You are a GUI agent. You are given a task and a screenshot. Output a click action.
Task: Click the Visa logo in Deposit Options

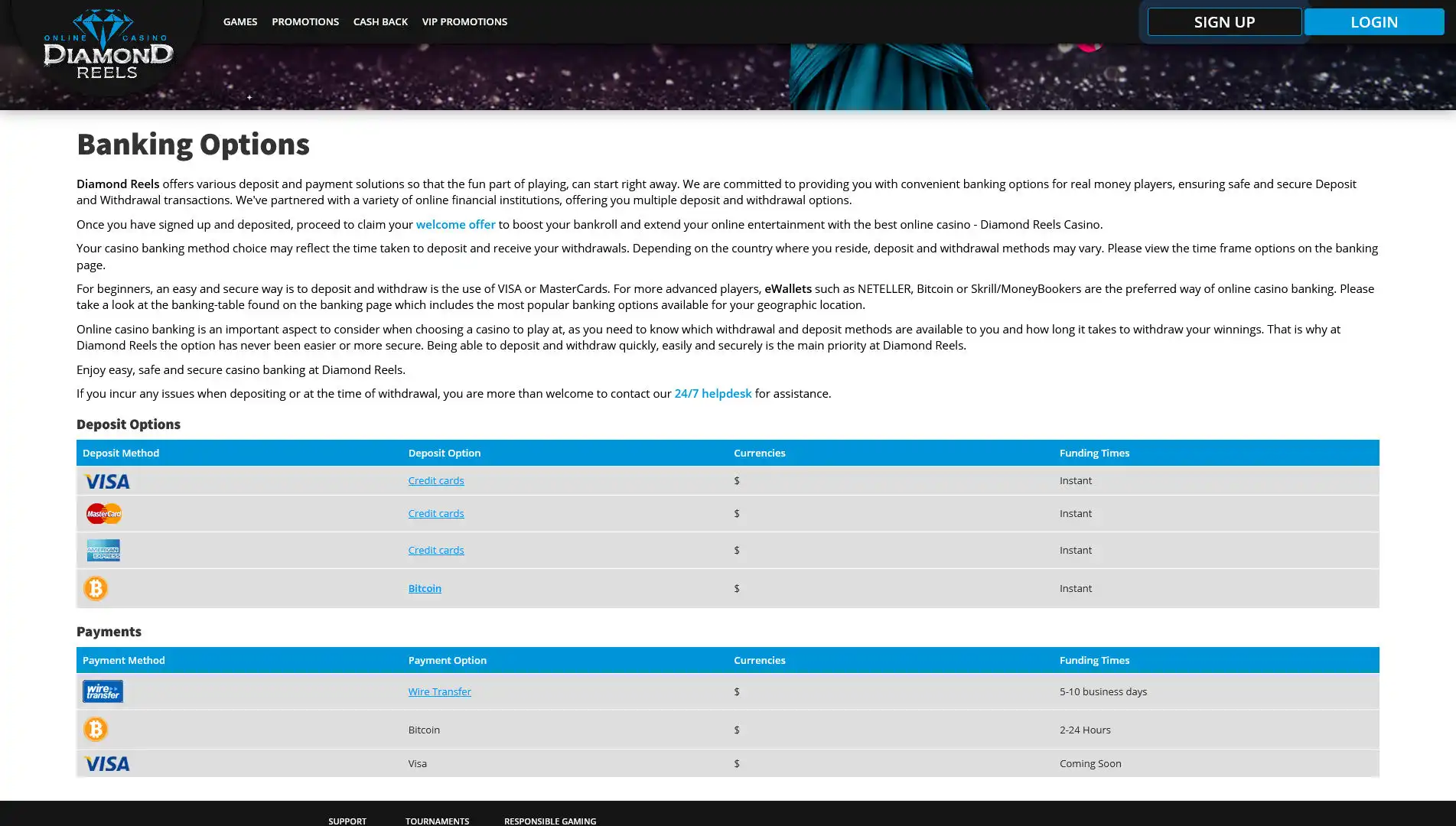pos(106,481)
